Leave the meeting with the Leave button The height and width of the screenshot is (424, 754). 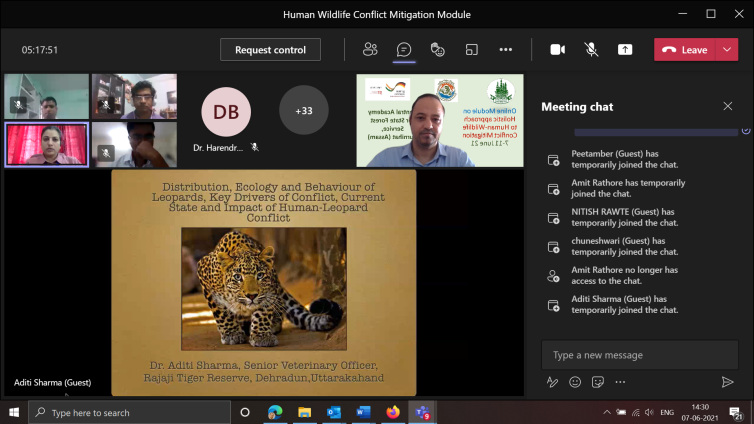click(685, 49)
